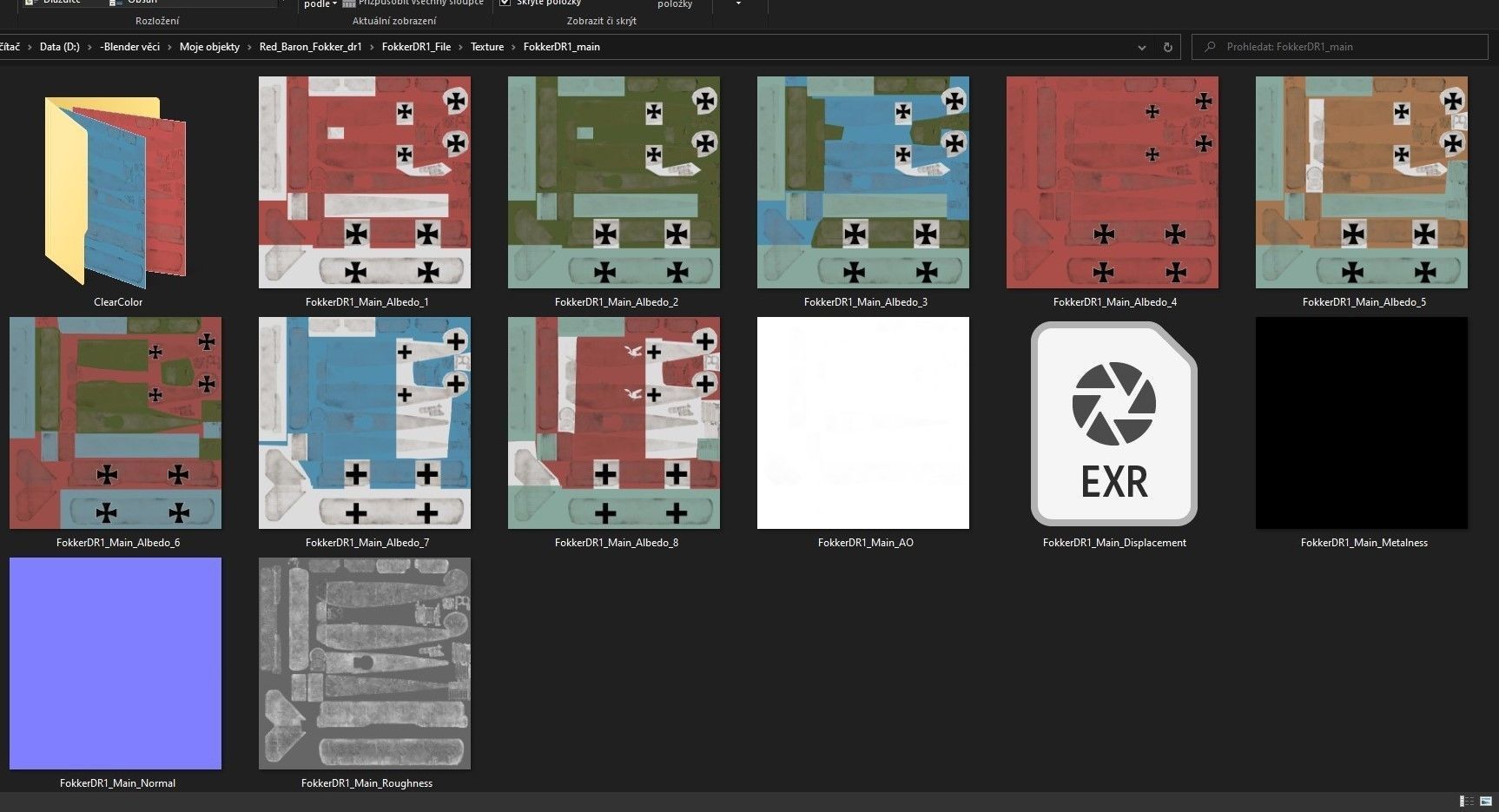The width and height of the screenshot is (1499, 812).
Task: Open Red_Baron_Fokker_dr1 in the breadcrumb
Action: click(x=310, y=47)
